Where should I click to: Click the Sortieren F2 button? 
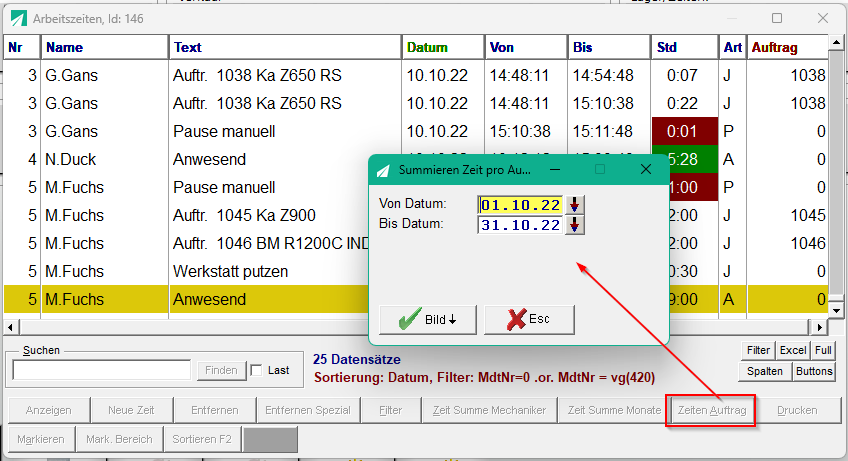pos(202,439)
